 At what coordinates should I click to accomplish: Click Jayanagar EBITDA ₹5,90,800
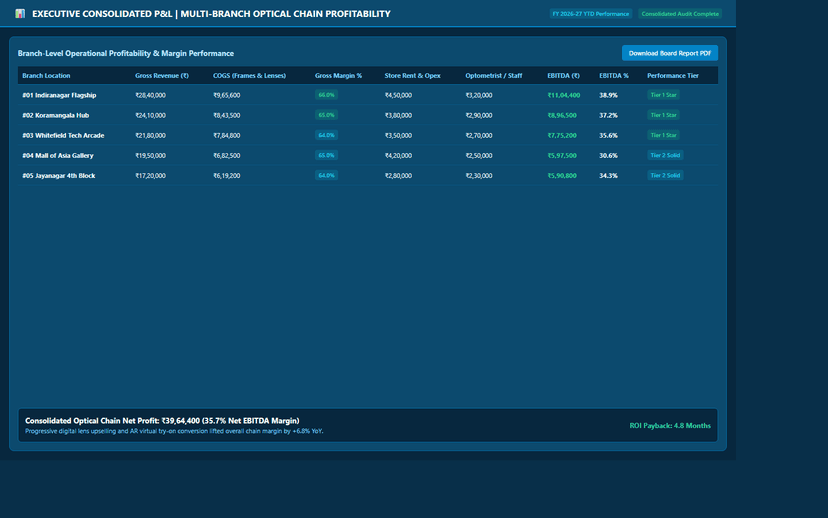coord(562,175)
